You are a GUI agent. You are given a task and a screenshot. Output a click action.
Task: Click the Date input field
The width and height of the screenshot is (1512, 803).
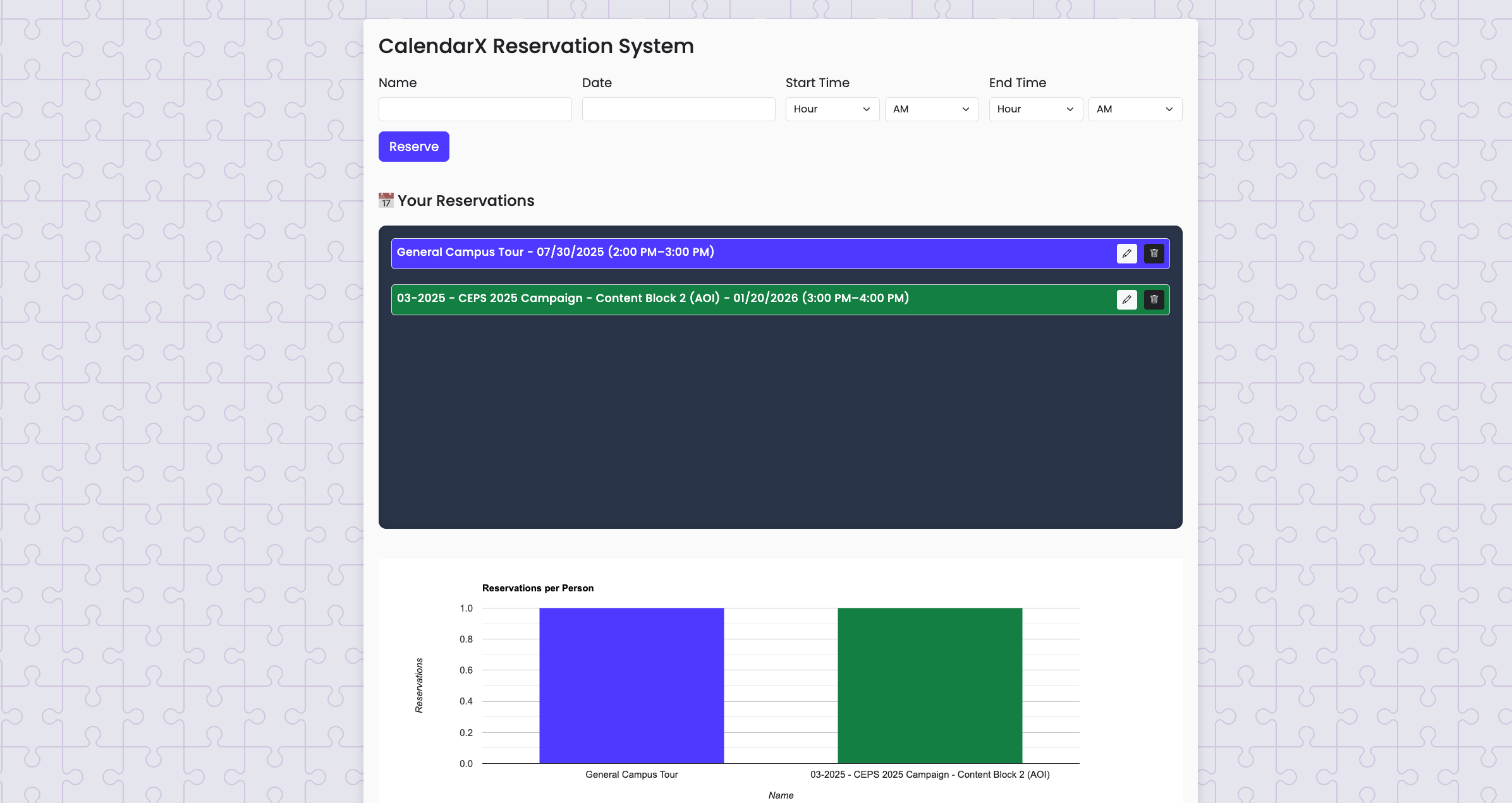(678, 109)
